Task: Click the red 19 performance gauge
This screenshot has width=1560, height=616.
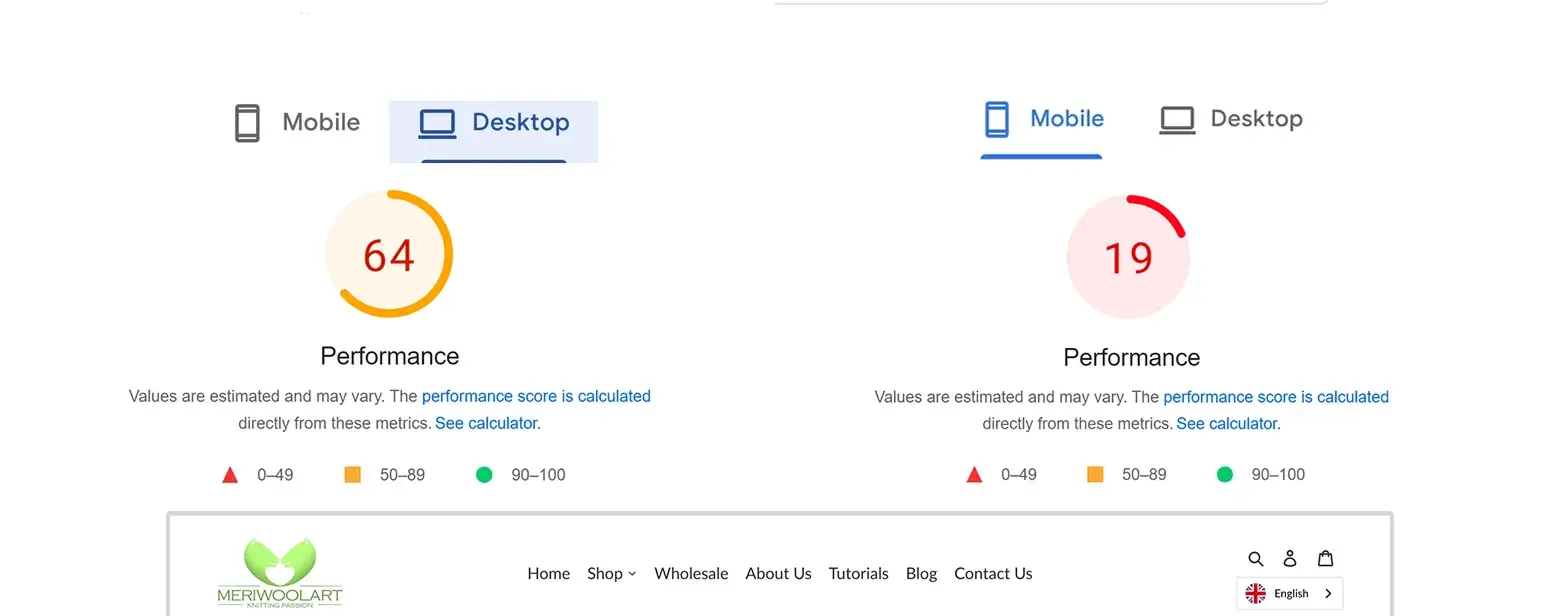Action: [x=1128, y=257]
